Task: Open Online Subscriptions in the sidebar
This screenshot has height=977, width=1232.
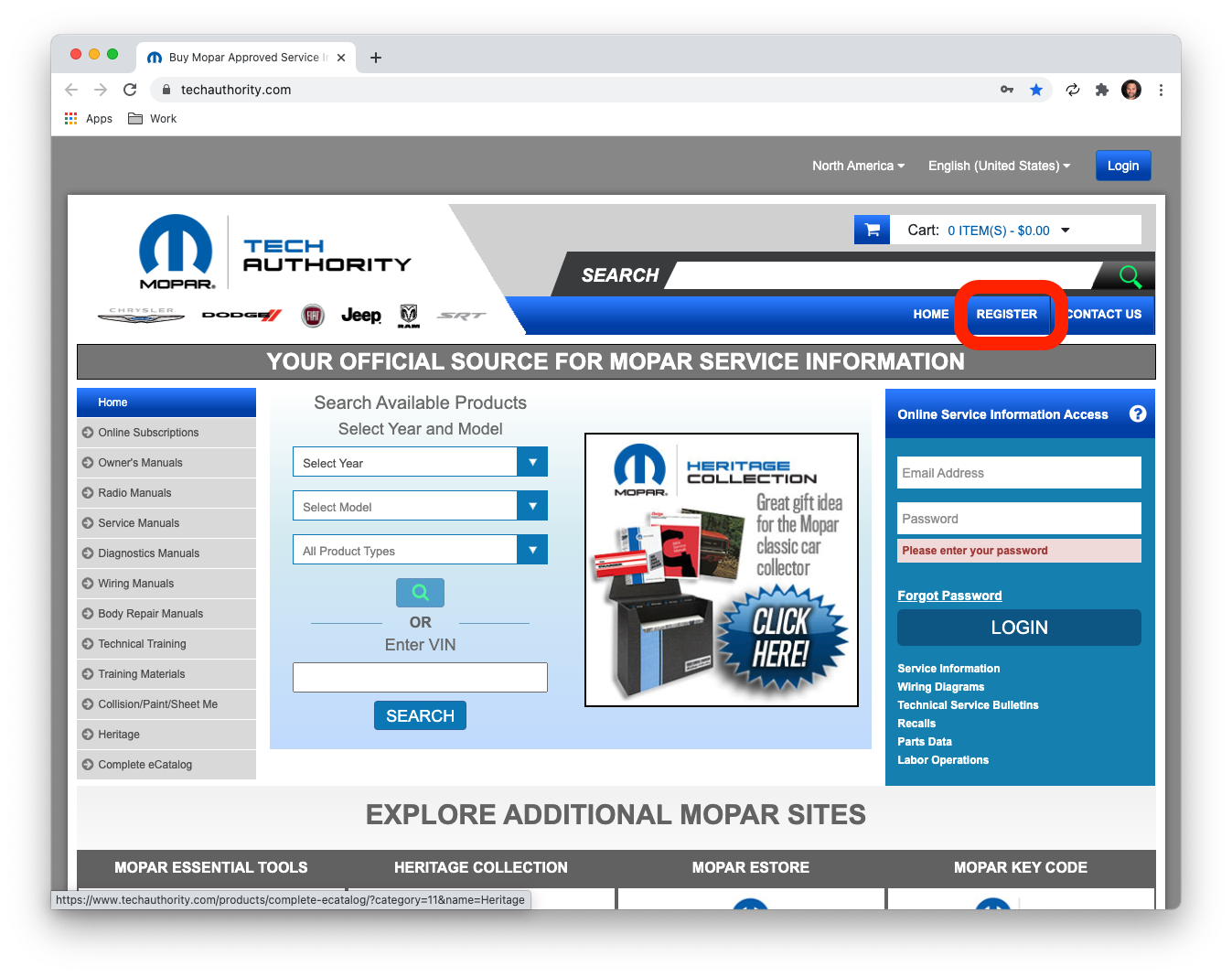Action: pyautogui.click(x=166, y=433)
